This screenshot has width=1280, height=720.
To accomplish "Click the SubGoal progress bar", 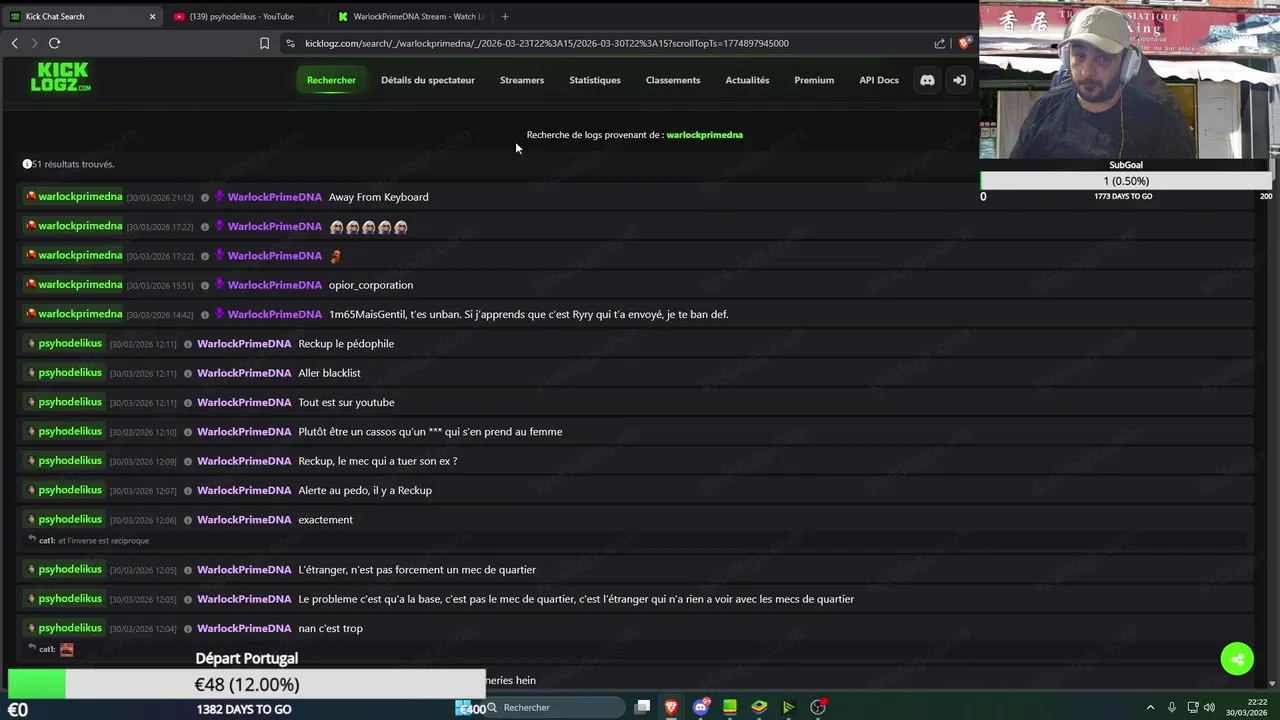I will [1126, 181].
